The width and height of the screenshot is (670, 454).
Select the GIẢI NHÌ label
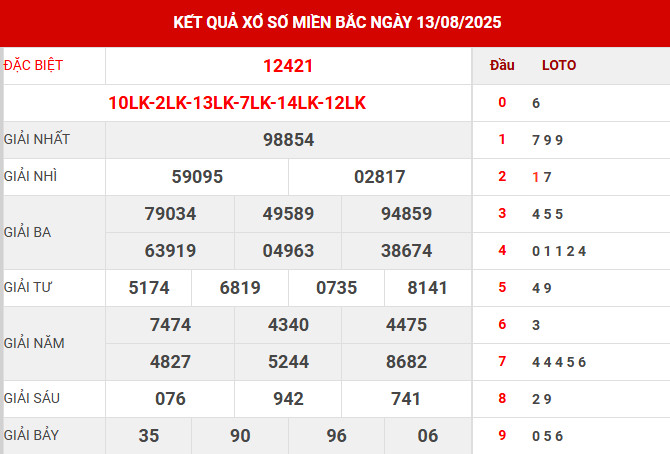pyautogui.click(x=30, y=176)
